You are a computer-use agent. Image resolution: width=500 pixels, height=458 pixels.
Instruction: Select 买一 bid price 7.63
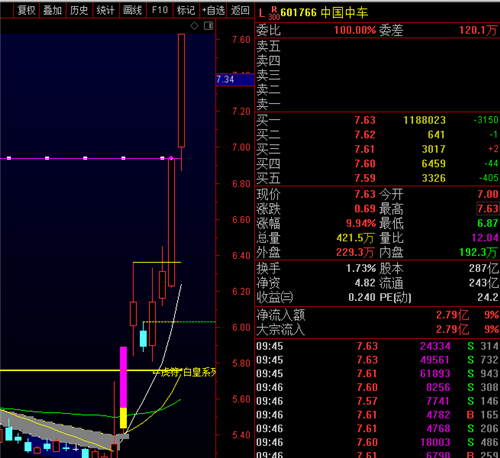pyautogui.click(x=365, y=120)
